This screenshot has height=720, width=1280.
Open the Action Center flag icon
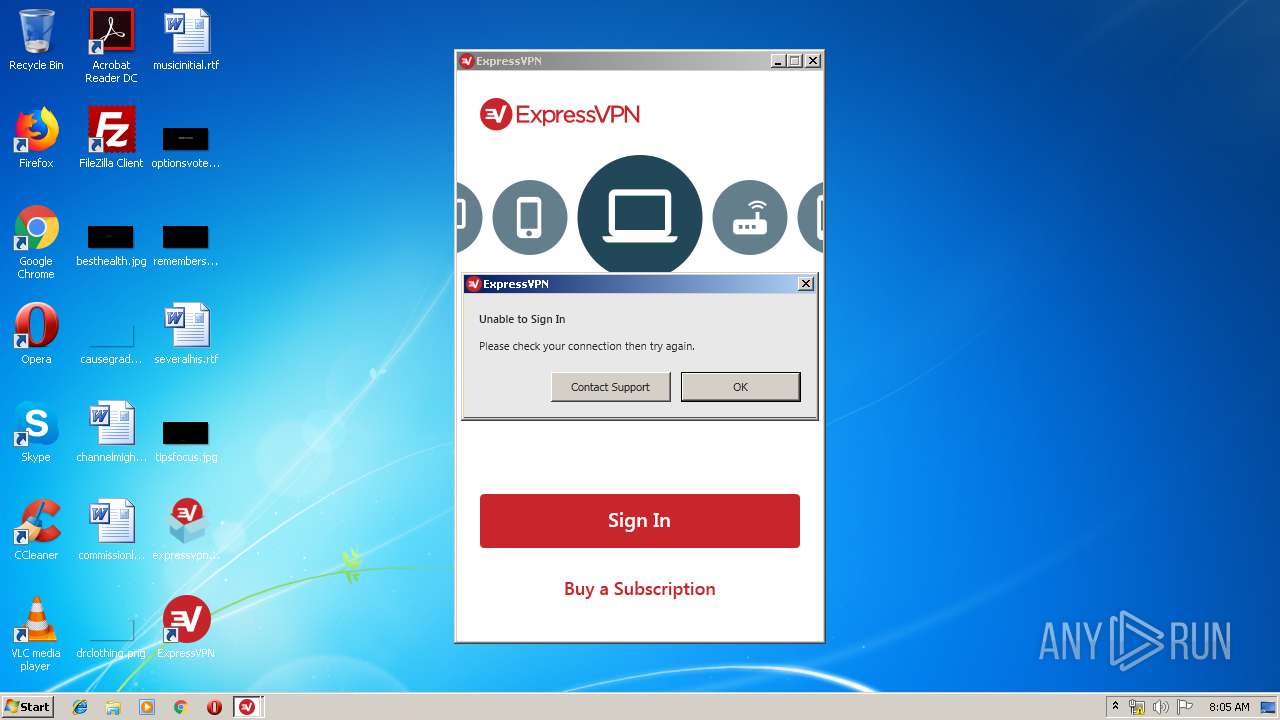pyautogui.click(x=1185, y=707)
